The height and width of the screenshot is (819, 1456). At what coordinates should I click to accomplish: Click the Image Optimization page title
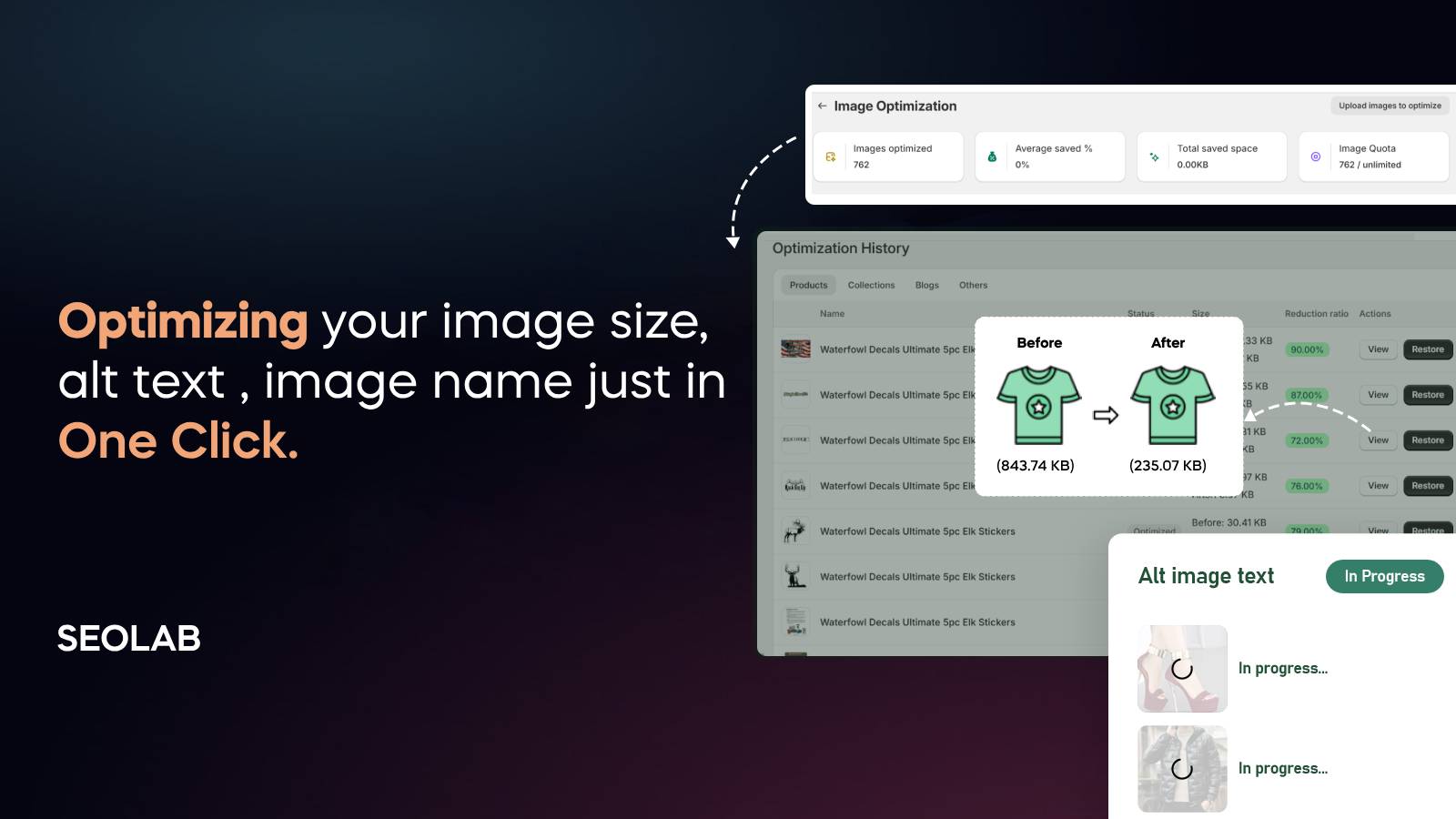click(895, 106)
